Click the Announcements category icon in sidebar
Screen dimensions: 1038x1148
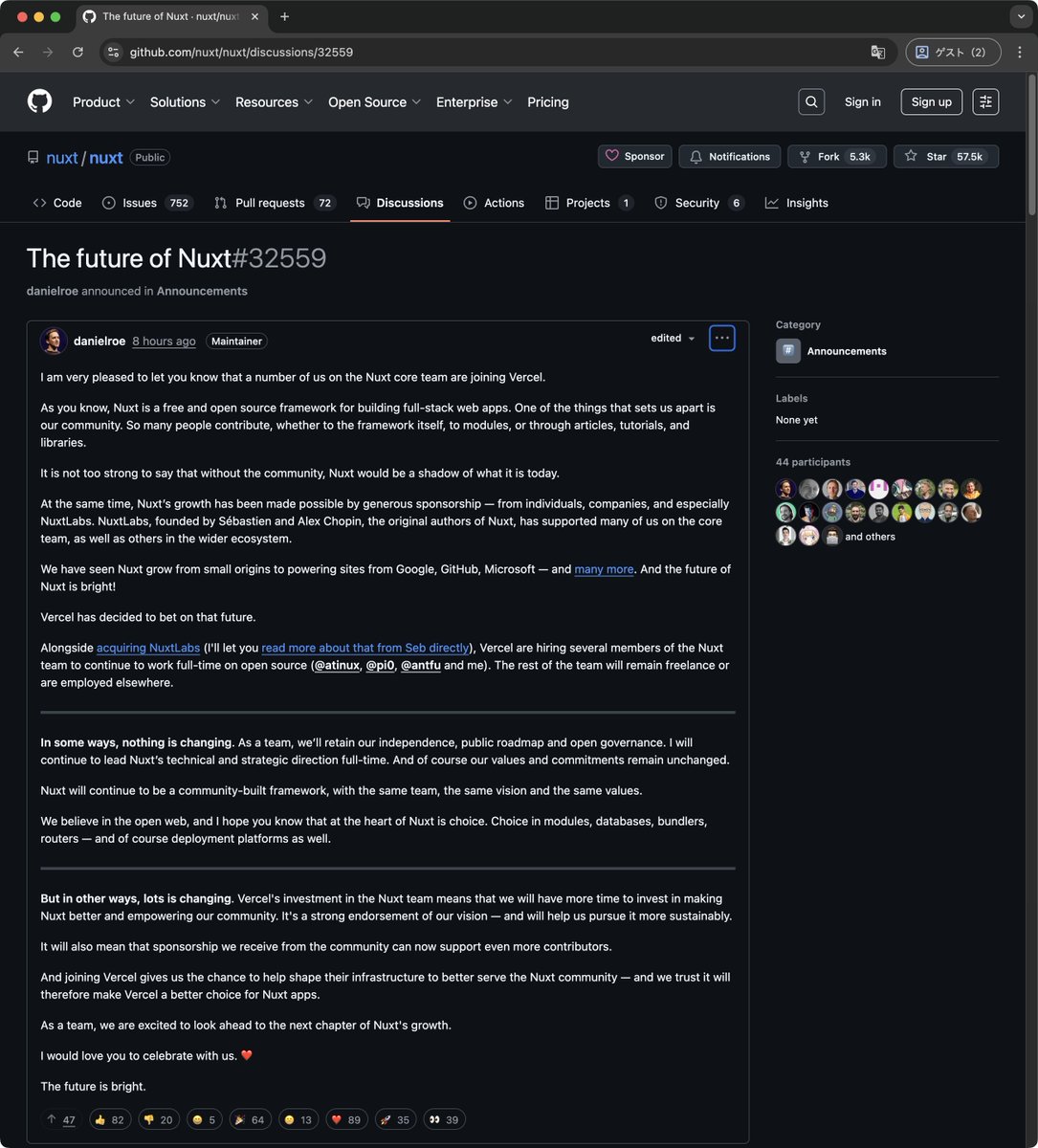[788, 351]
